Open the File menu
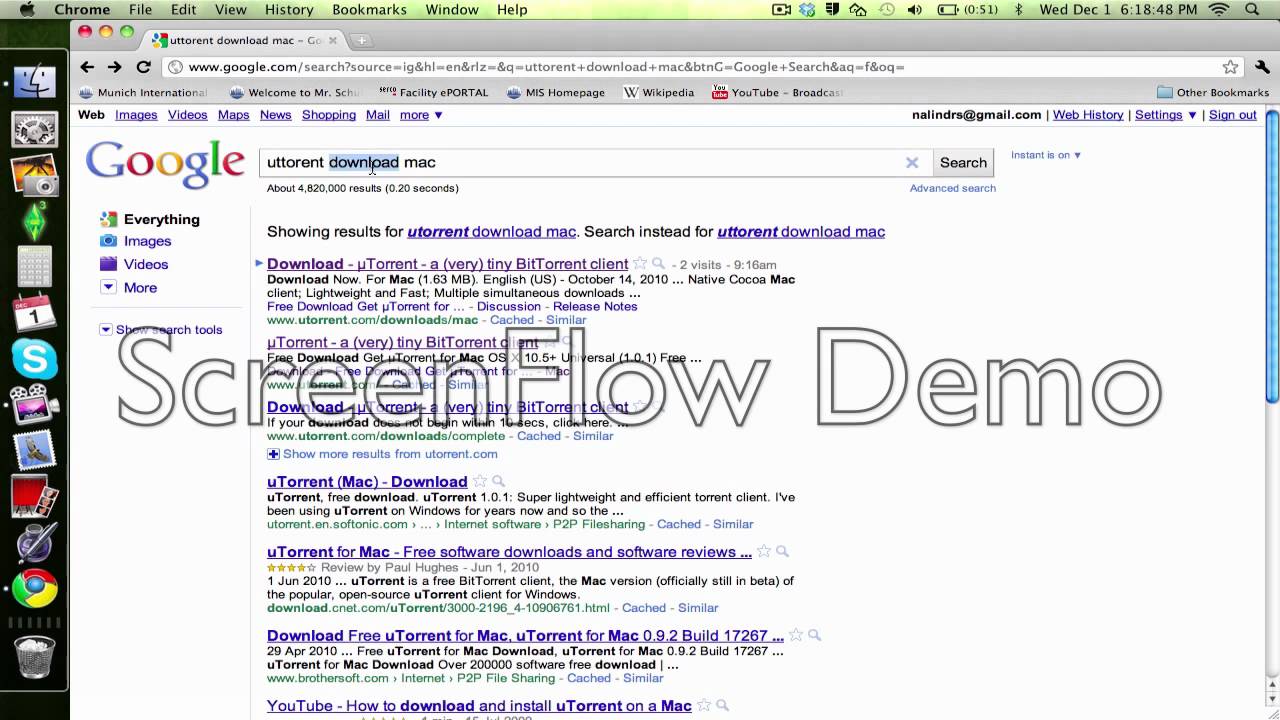1280x720 pixels. click(x=140, y=9)
